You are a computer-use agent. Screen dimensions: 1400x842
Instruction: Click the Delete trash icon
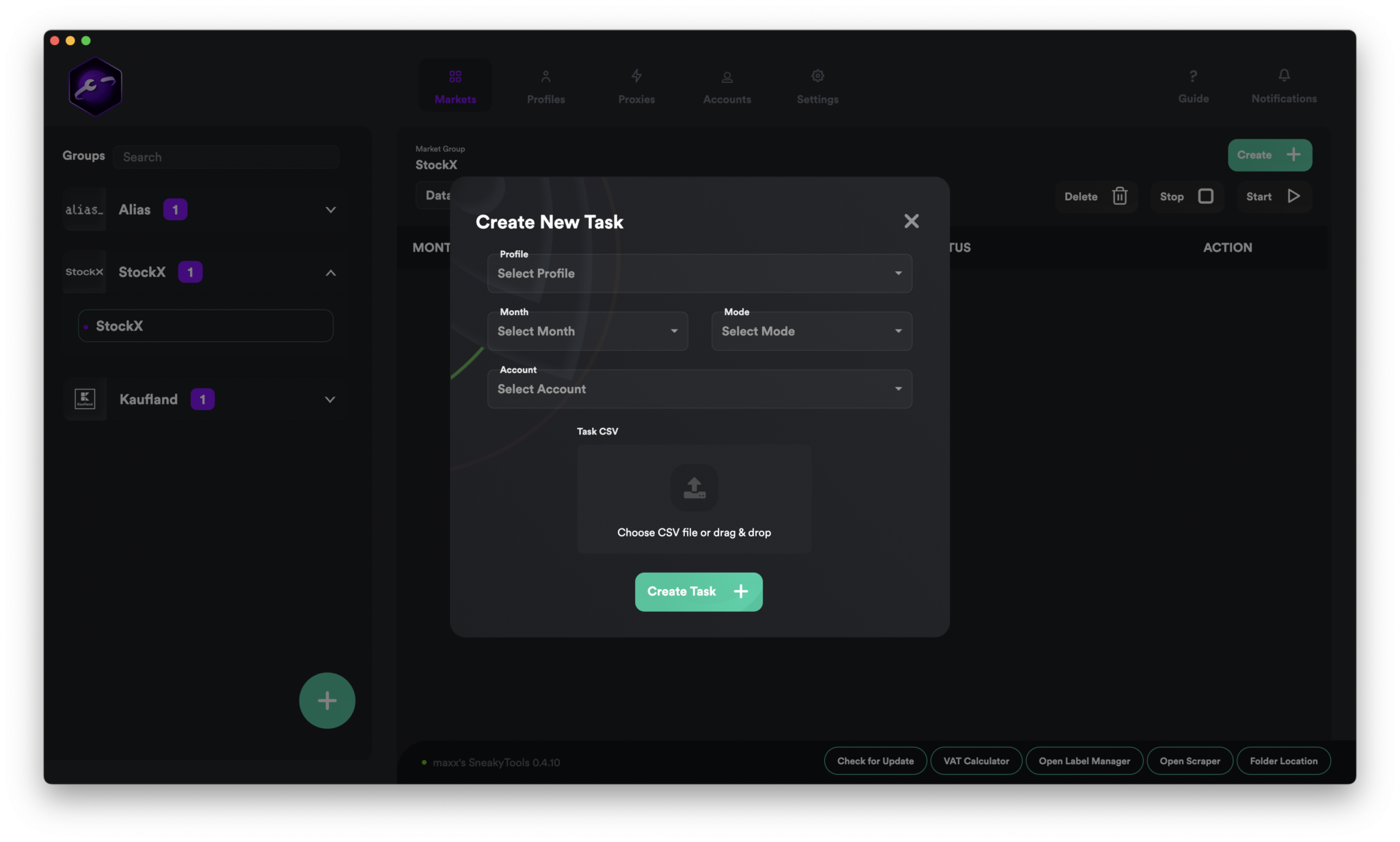(1119, 196)
